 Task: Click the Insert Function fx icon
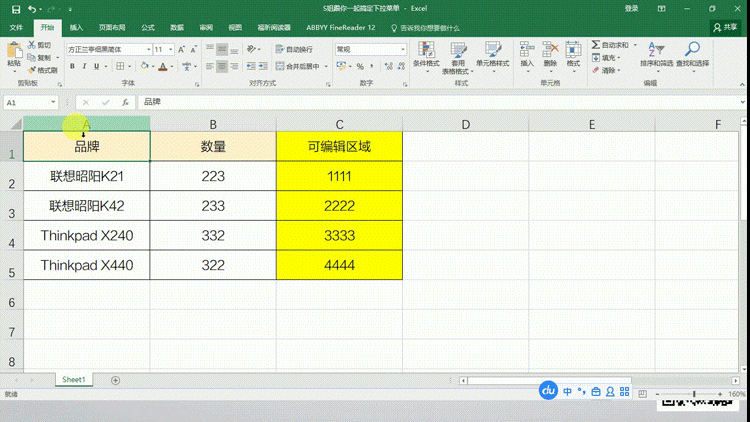pos(125,102)
